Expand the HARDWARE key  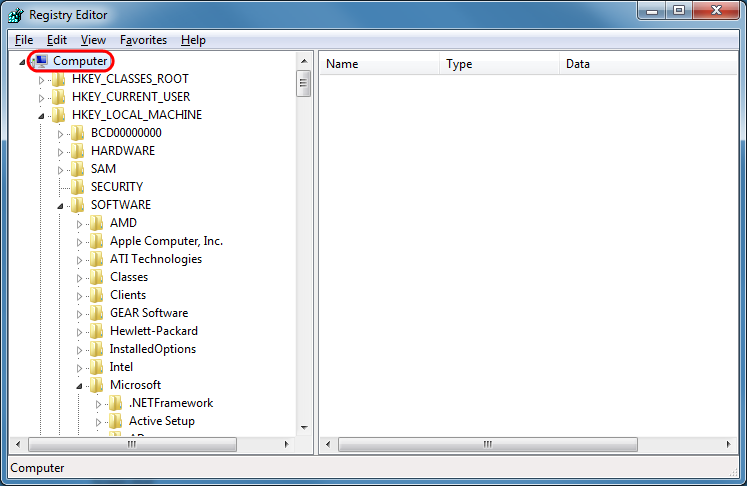click(61, 152)
